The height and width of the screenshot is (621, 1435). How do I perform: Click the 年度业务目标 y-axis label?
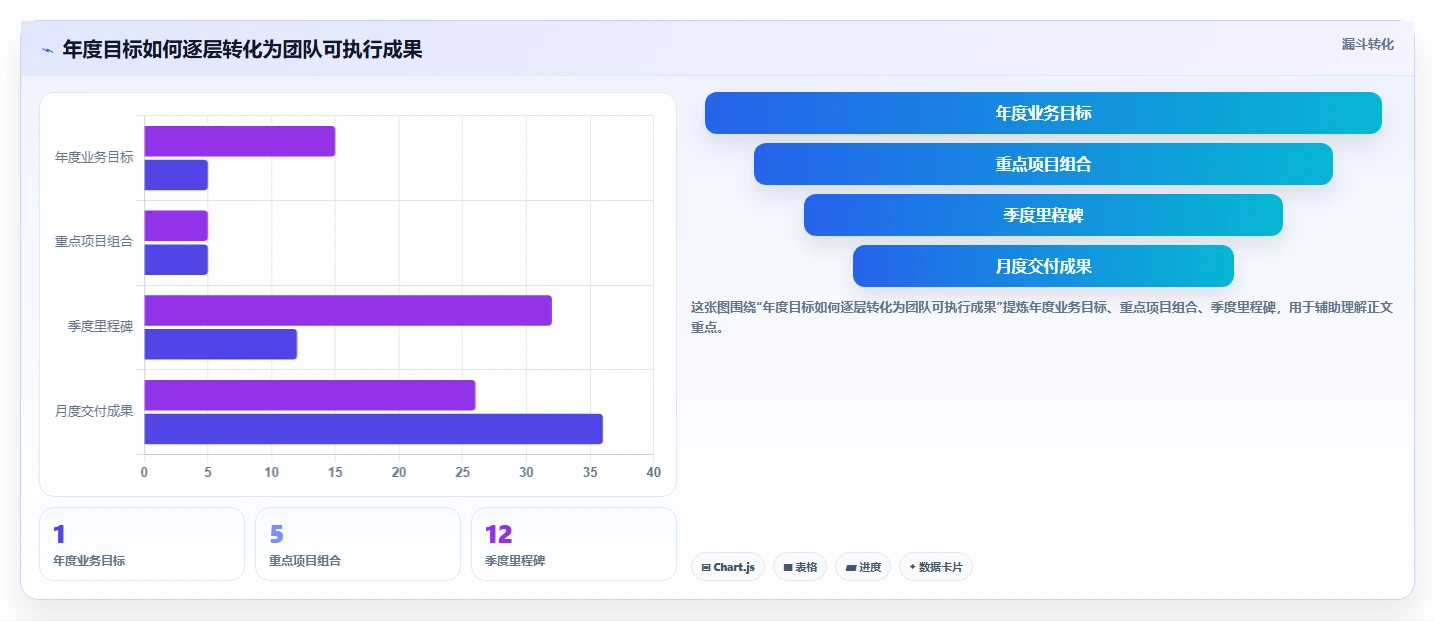point(94,157)
